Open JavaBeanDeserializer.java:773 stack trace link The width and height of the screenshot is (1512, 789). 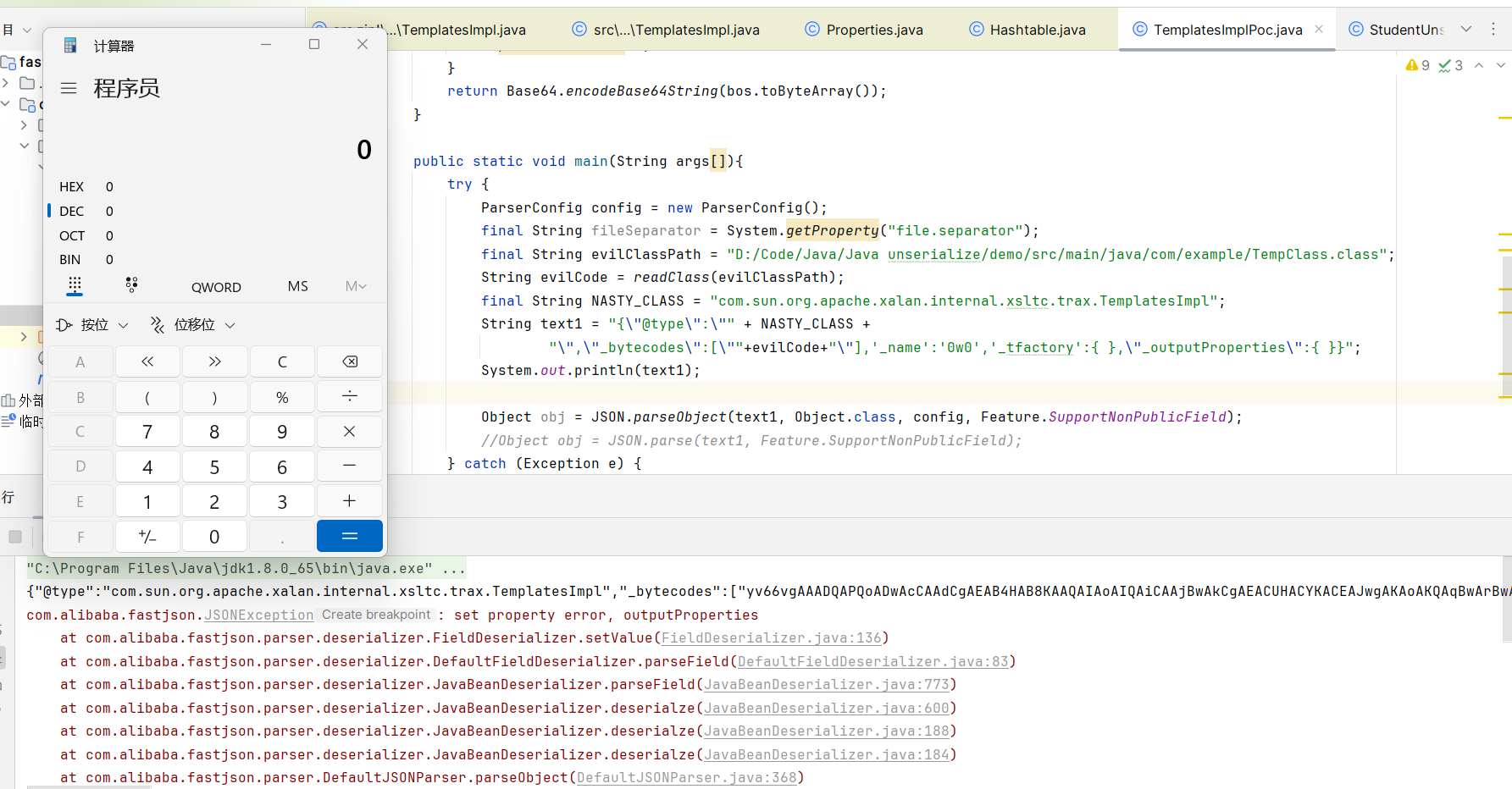tap(826, 684)
